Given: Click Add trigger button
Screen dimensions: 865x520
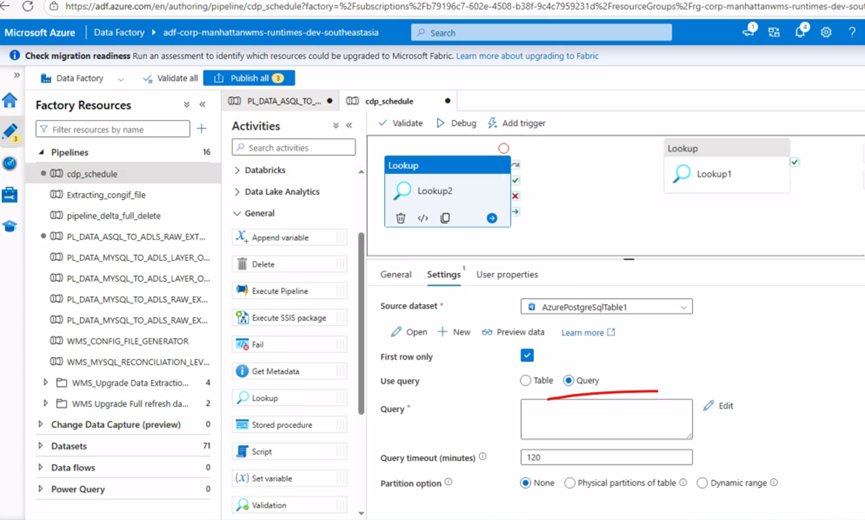Looking at the screenshot, I should tap(516, 123).
